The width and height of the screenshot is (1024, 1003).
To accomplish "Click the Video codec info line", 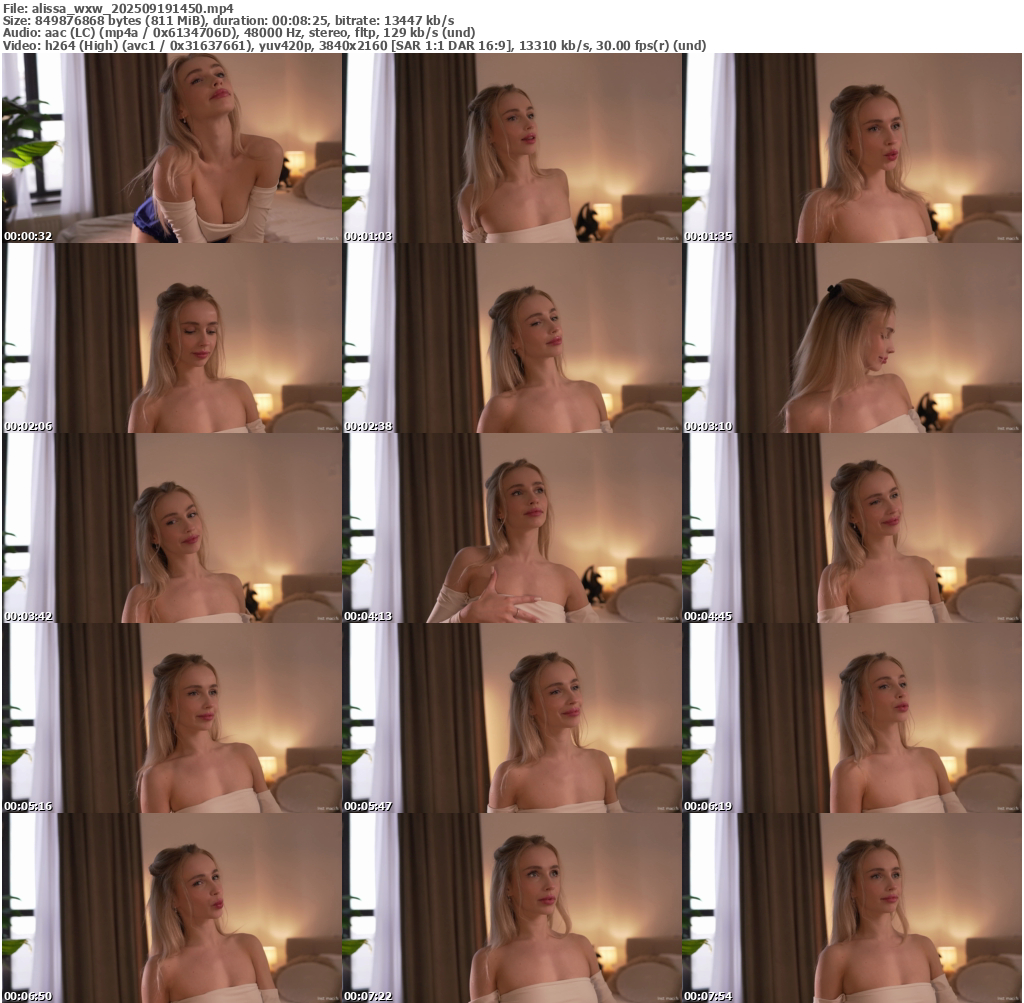I will click(355, 45).
